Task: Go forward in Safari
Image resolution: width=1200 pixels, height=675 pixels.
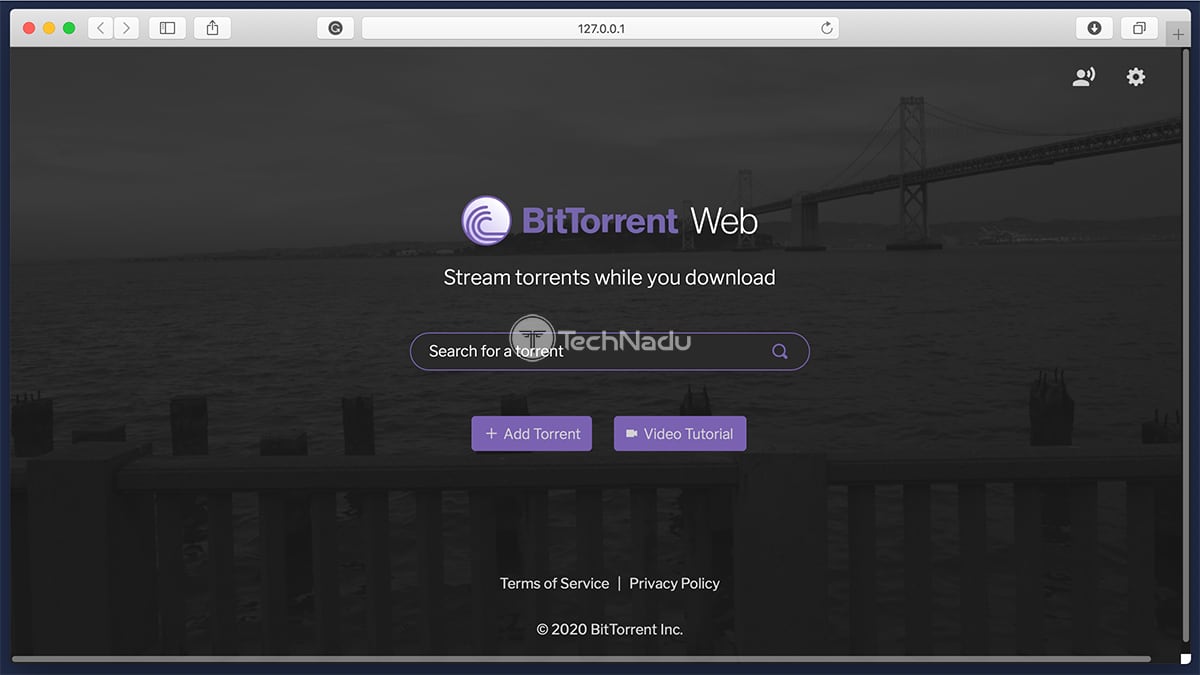Action: 126,28
